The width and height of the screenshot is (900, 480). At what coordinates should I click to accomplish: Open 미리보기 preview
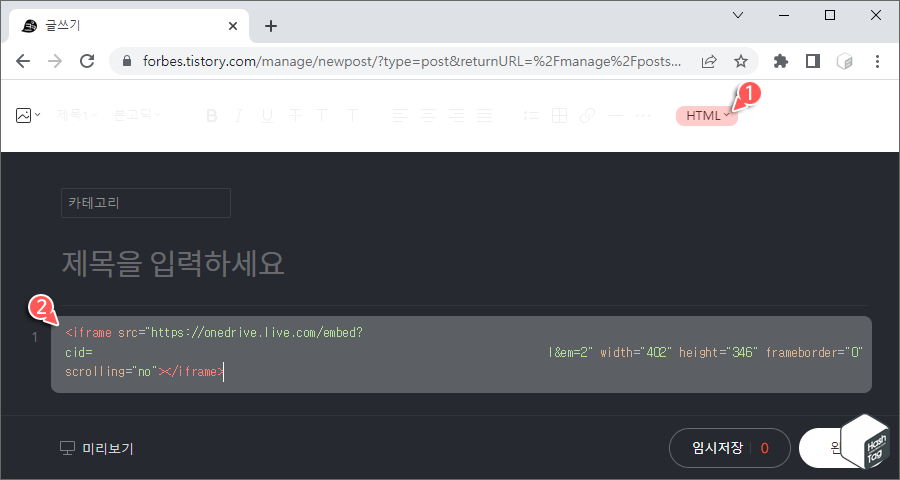96,448
